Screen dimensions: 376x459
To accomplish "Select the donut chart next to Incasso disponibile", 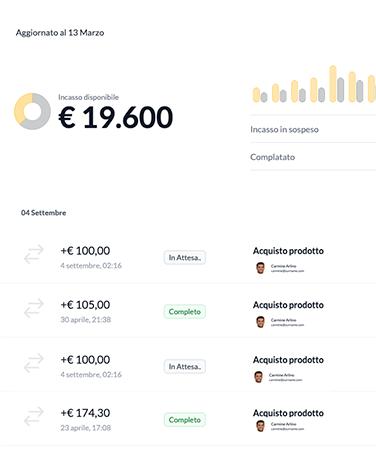I will (x=32, y=111).
